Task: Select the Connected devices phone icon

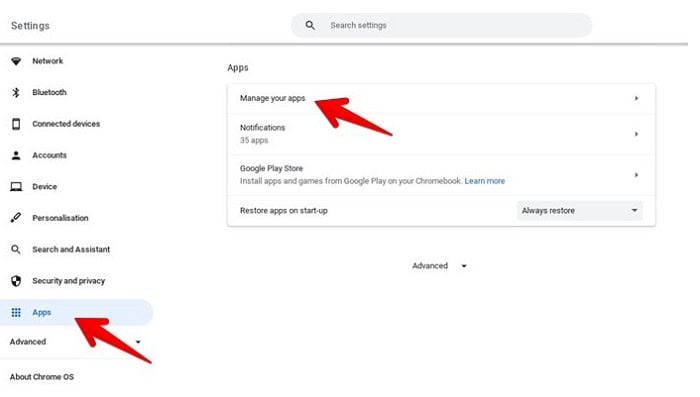Action: tap(16, 124)
